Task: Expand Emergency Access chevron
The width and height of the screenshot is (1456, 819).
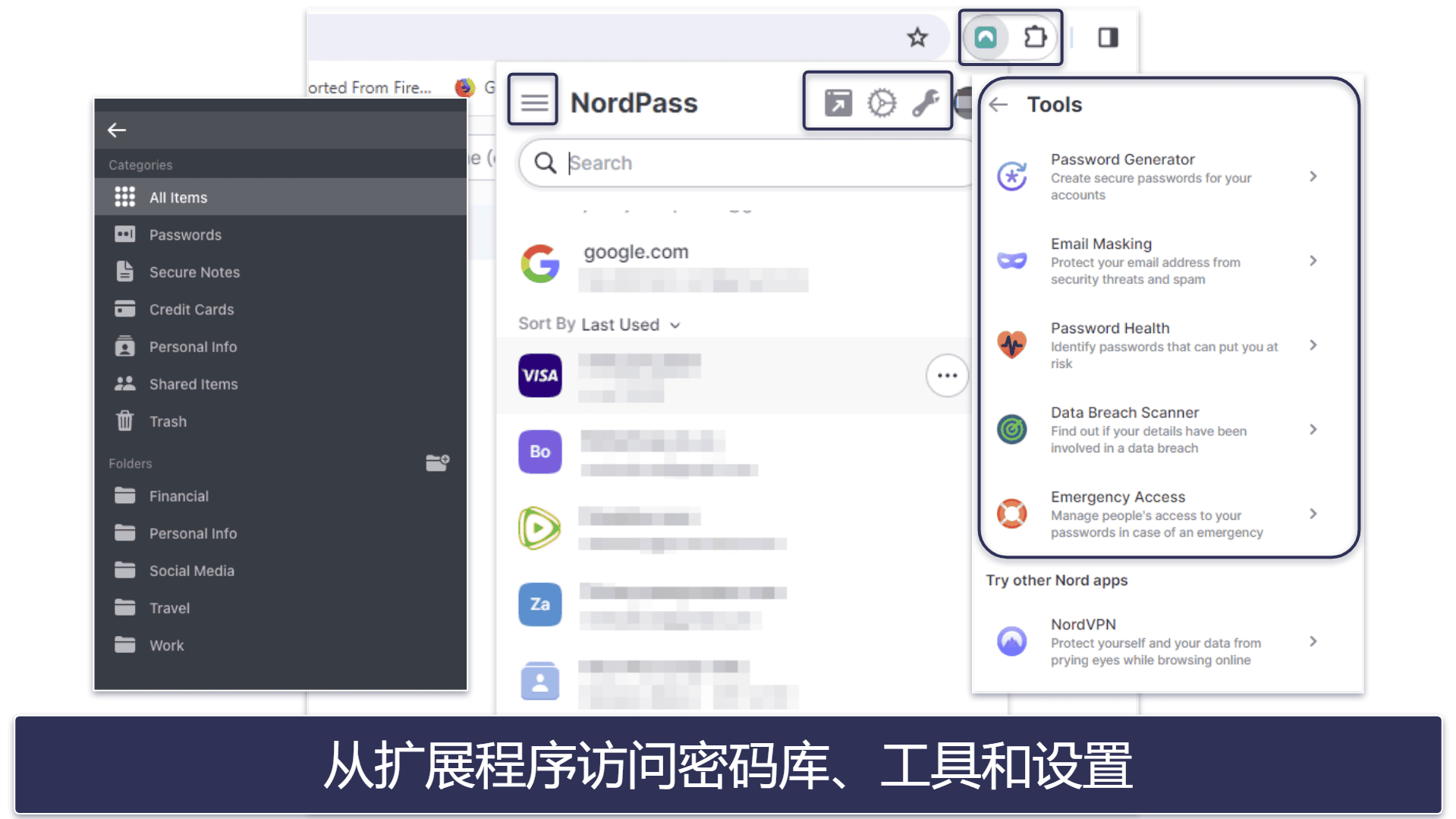Action: (1313, 513)
